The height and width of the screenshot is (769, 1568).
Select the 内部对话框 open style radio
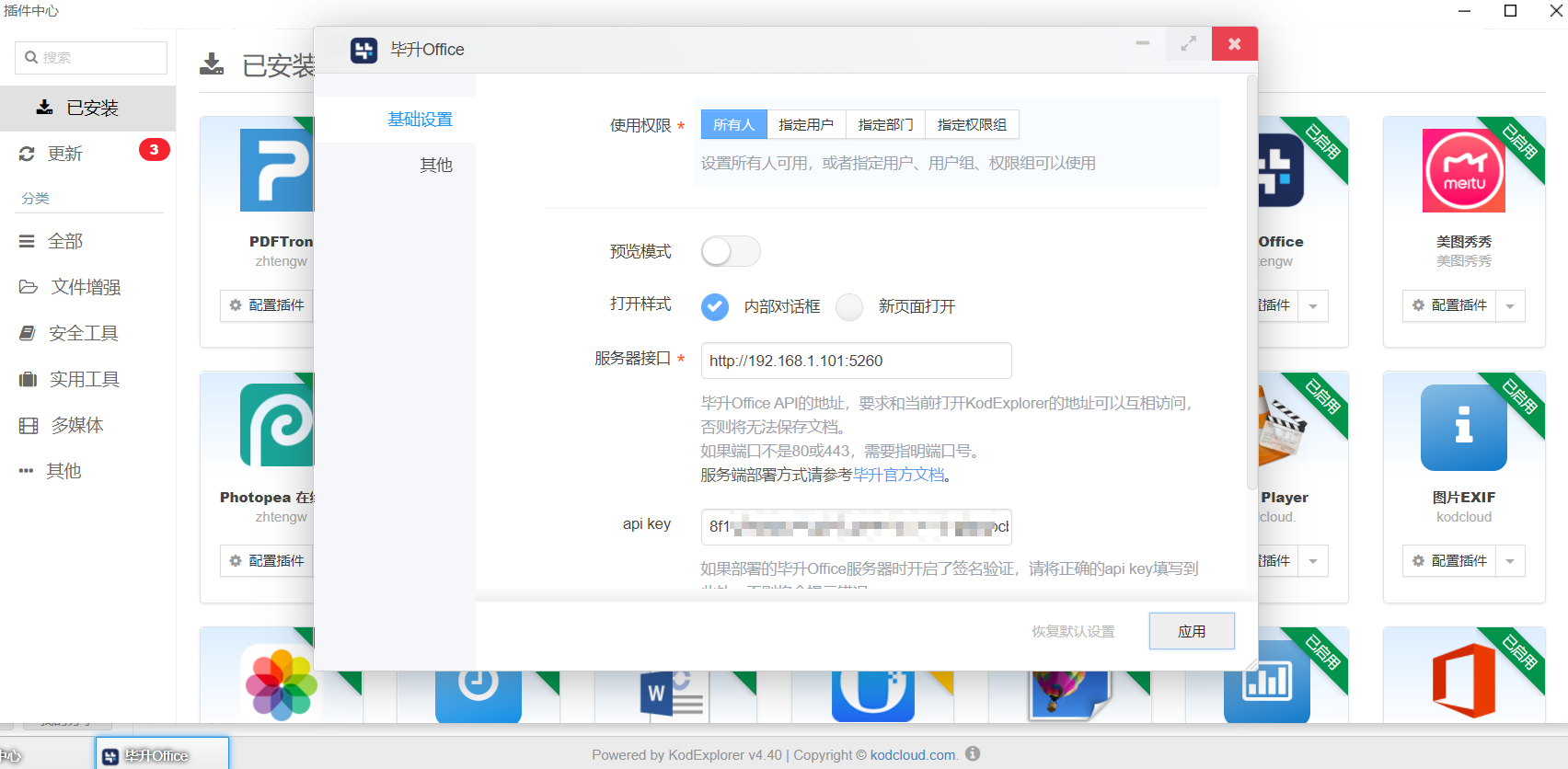pos(715,307)
